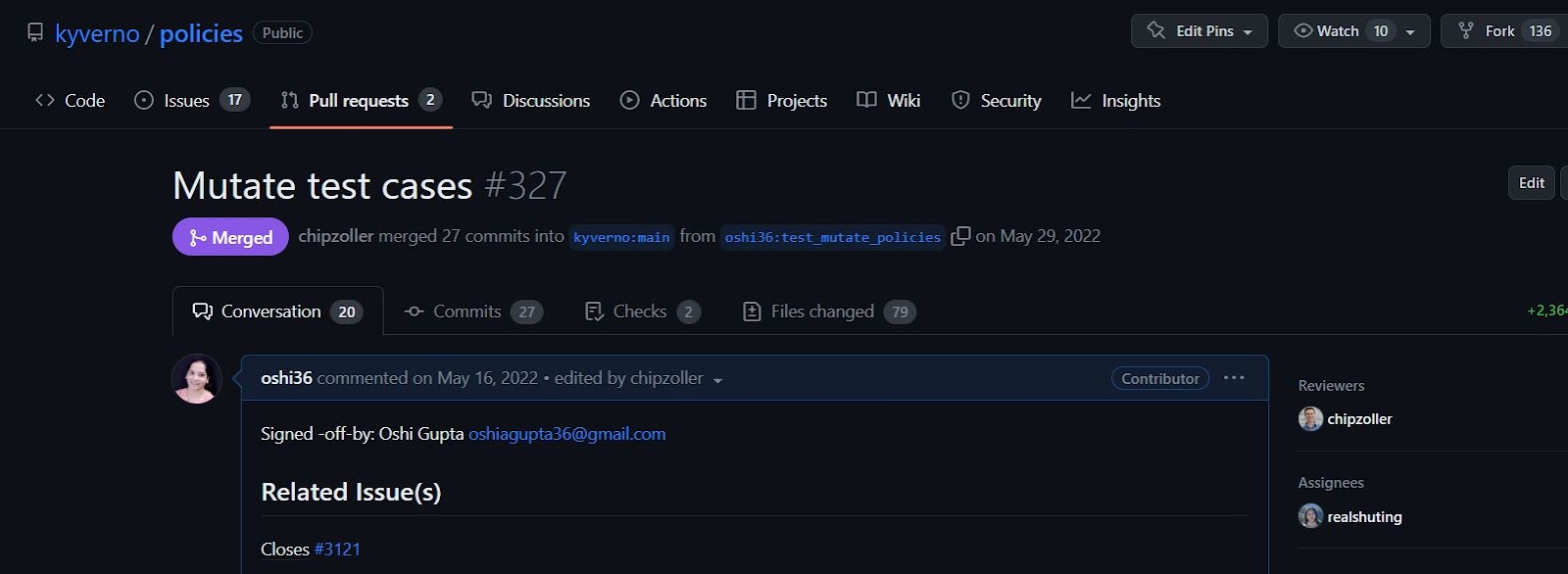Open the Checks tab
Viewport: 1568px width, 574px height.
pos(641,311)
